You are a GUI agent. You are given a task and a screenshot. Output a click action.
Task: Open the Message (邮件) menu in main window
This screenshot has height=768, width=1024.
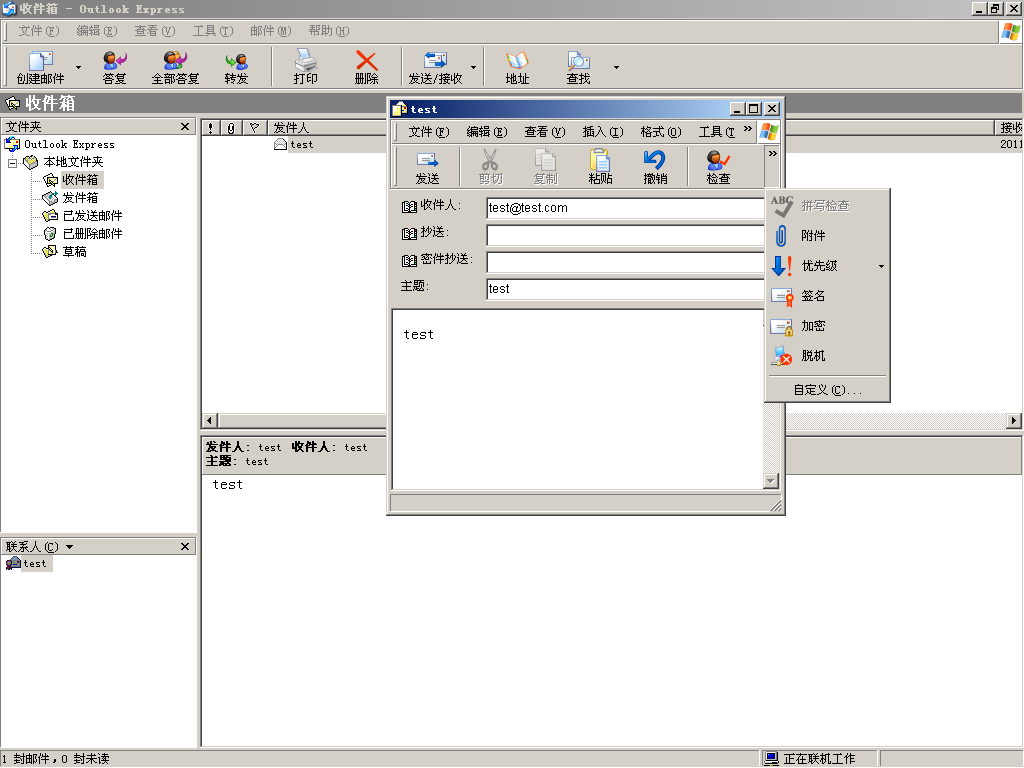tap(270, 31)
